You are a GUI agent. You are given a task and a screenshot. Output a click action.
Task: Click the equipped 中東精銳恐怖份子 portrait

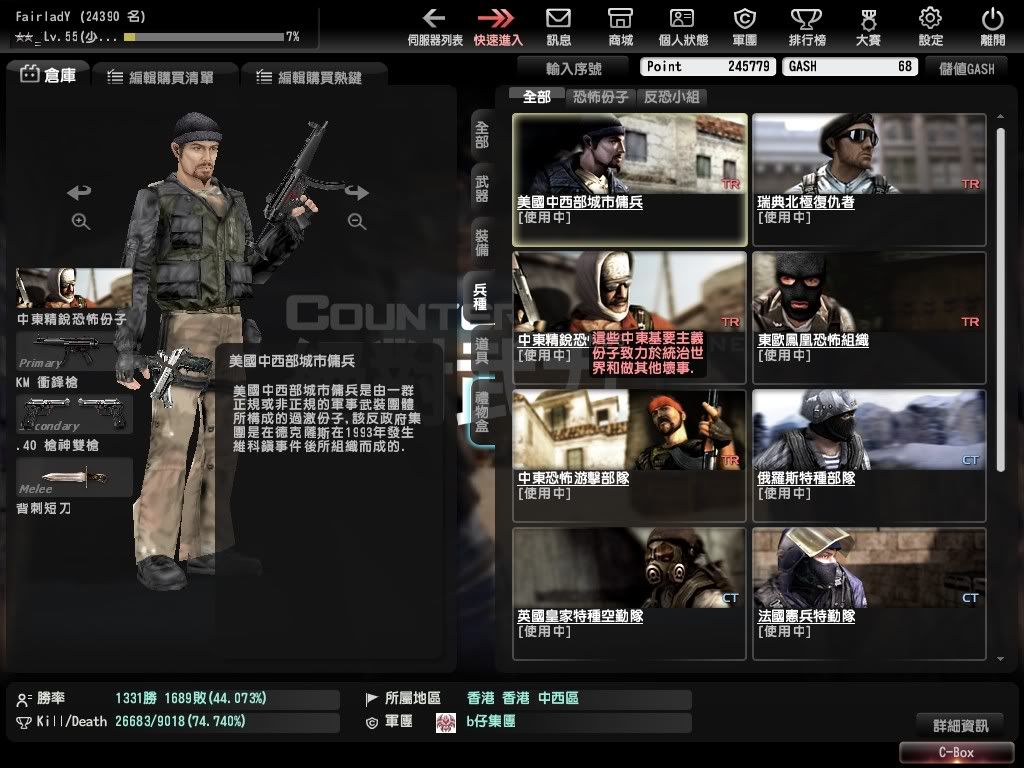pos(74,288)
